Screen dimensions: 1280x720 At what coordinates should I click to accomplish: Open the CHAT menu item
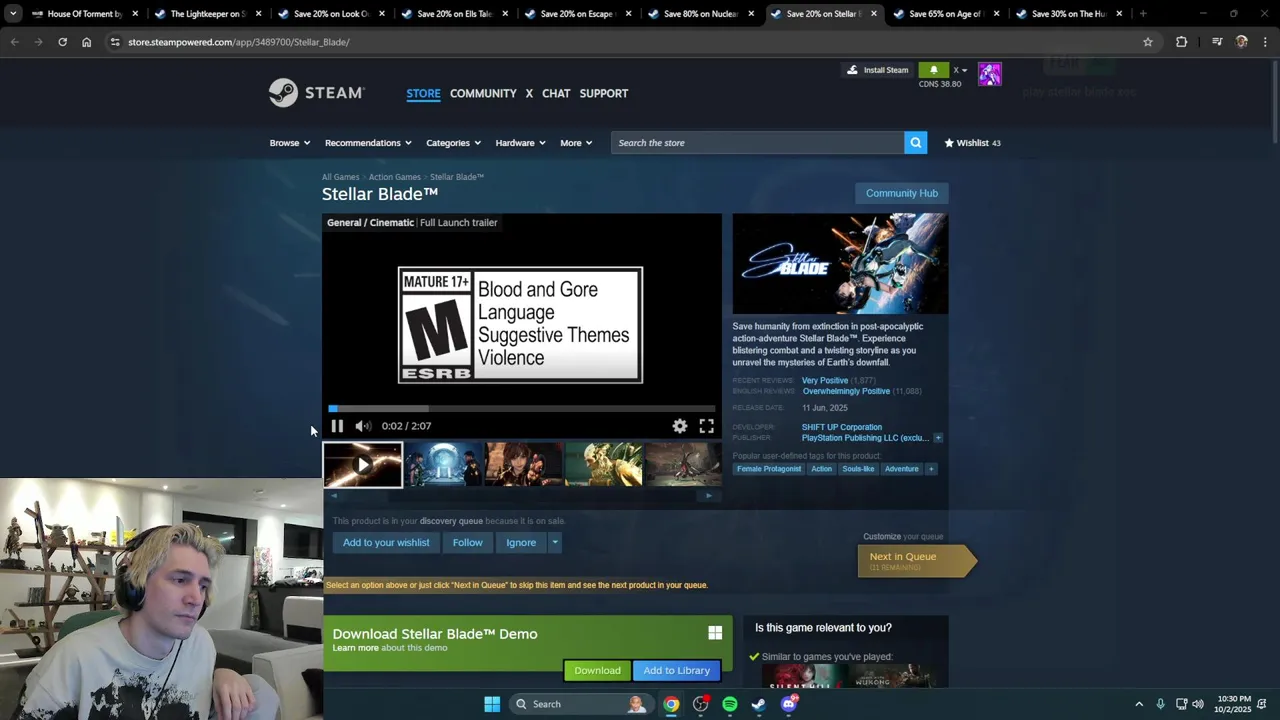[x=556, y=93]
